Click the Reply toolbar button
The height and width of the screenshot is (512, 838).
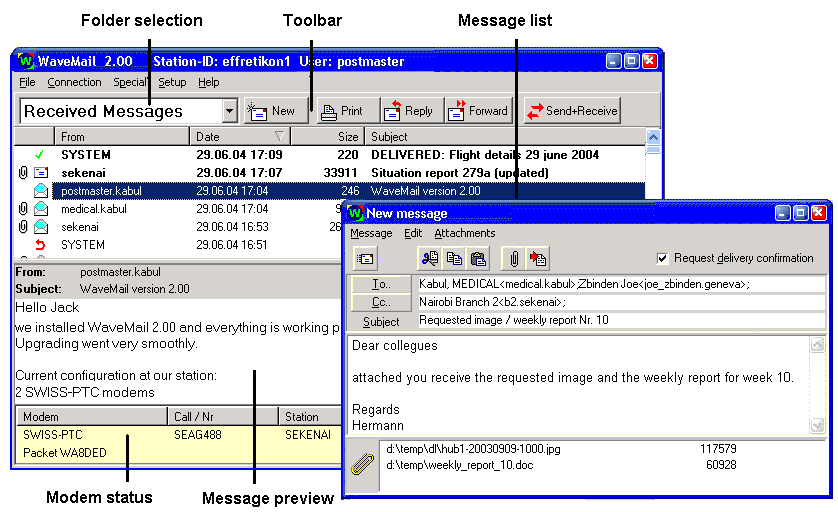click(413, 111)
